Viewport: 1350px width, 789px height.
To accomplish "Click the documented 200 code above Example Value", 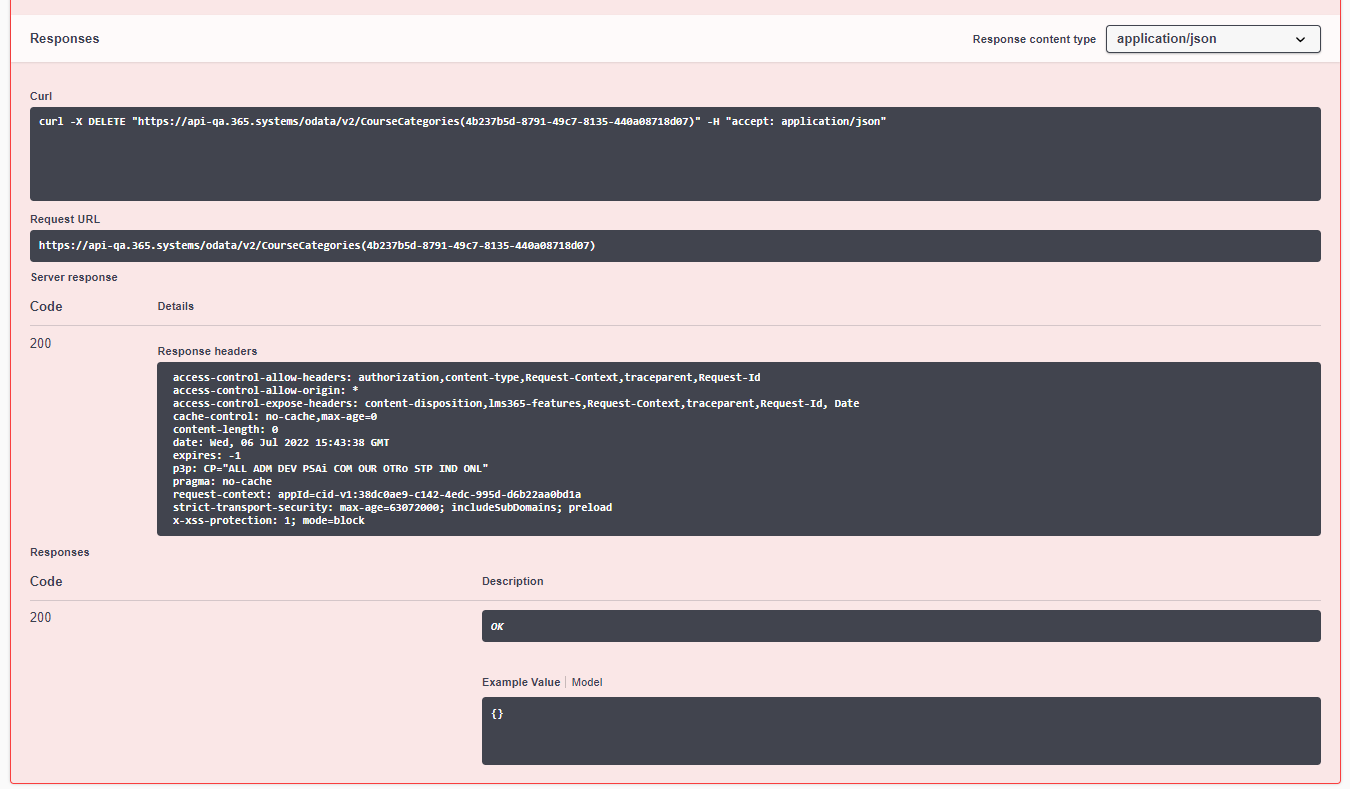I will (40, 617).
